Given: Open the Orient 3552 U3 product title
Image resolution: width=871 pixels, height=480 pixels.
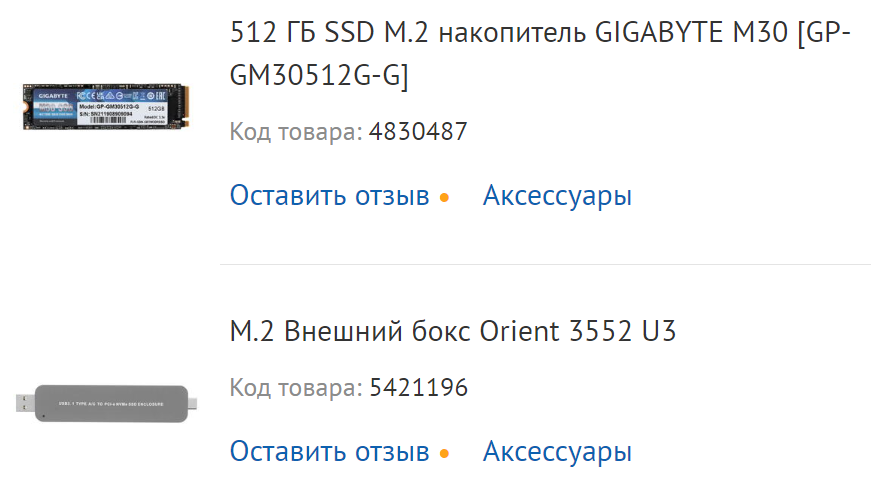Looking at the screenshot, I should pos(453,331).
